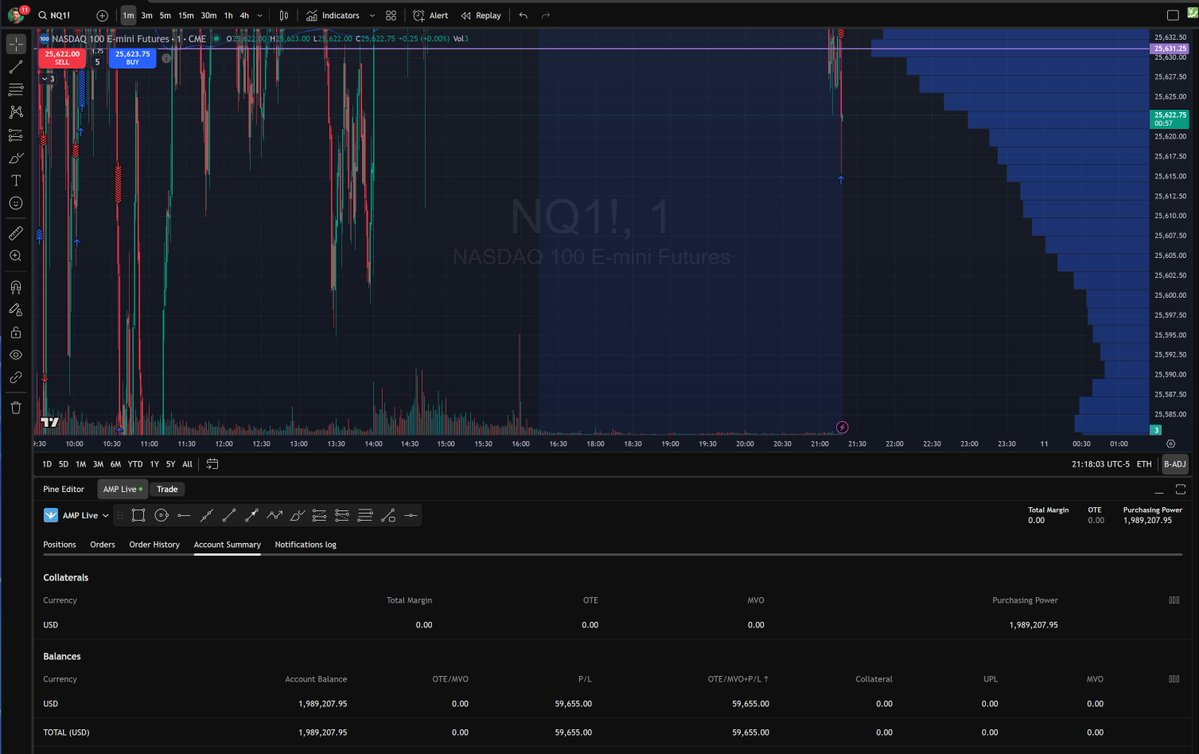The height and width of the screenshot is (754, 1199).
Task: Toggle stay in drawing mode
Action: click(16, 310)
